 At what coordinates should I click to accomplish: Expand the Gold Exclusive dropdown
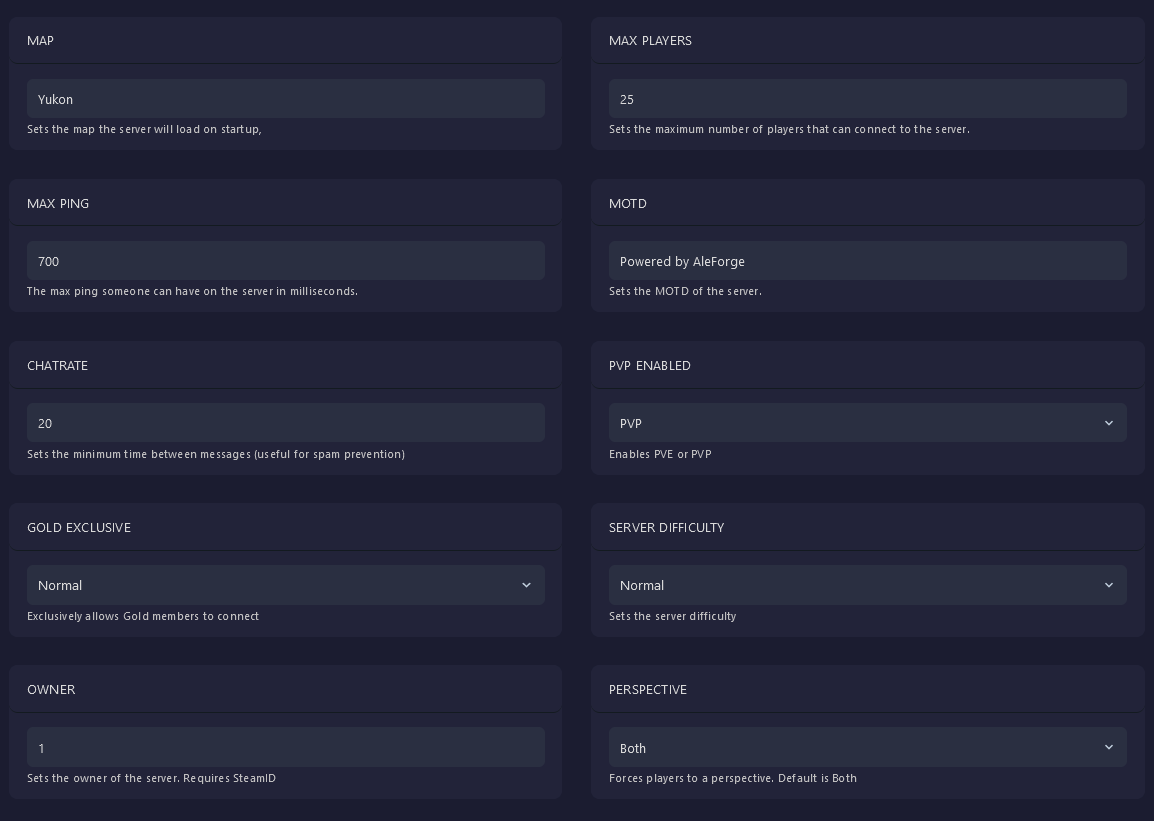285,585
